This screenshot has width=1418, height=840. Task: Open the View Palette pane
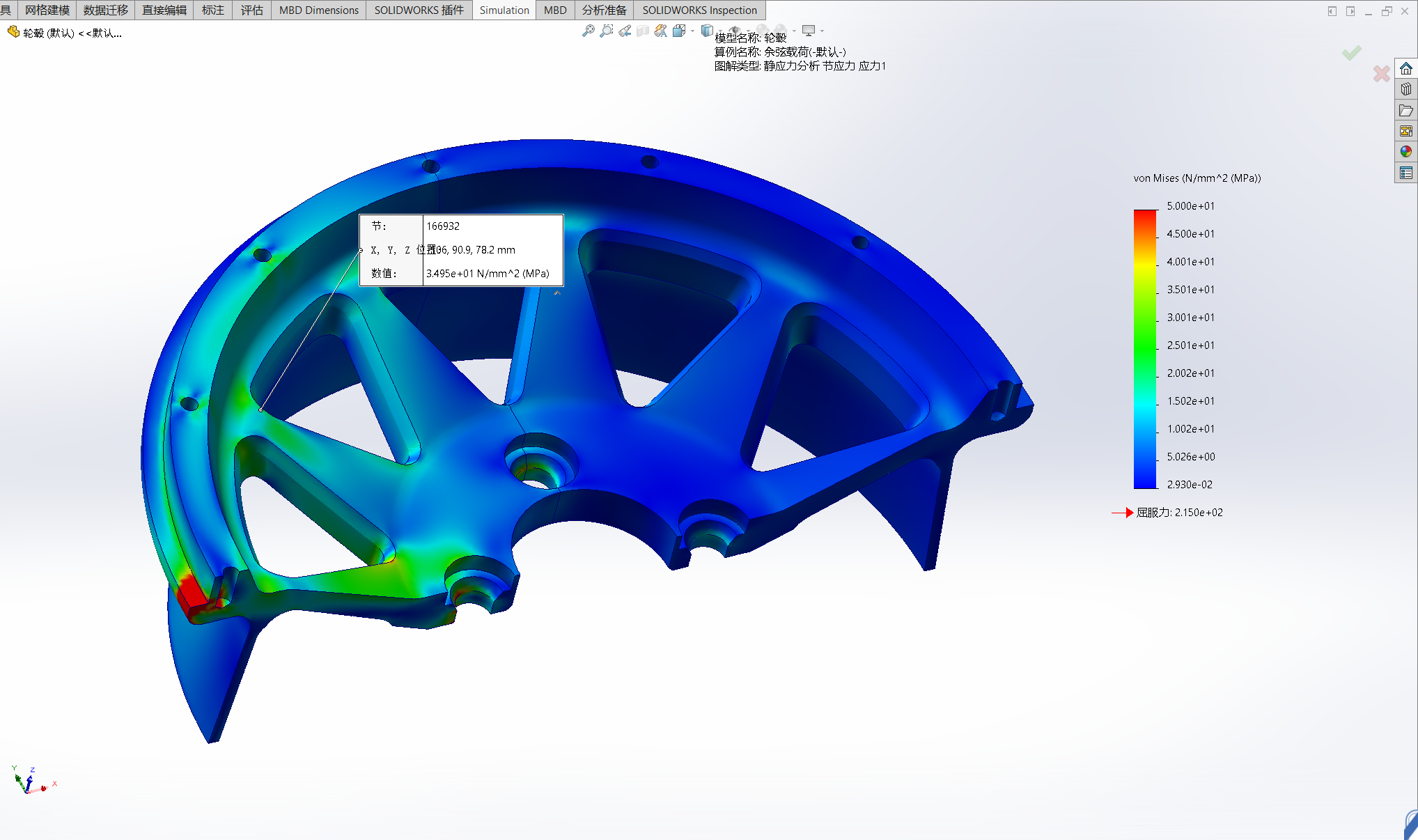pos(1406,131)
